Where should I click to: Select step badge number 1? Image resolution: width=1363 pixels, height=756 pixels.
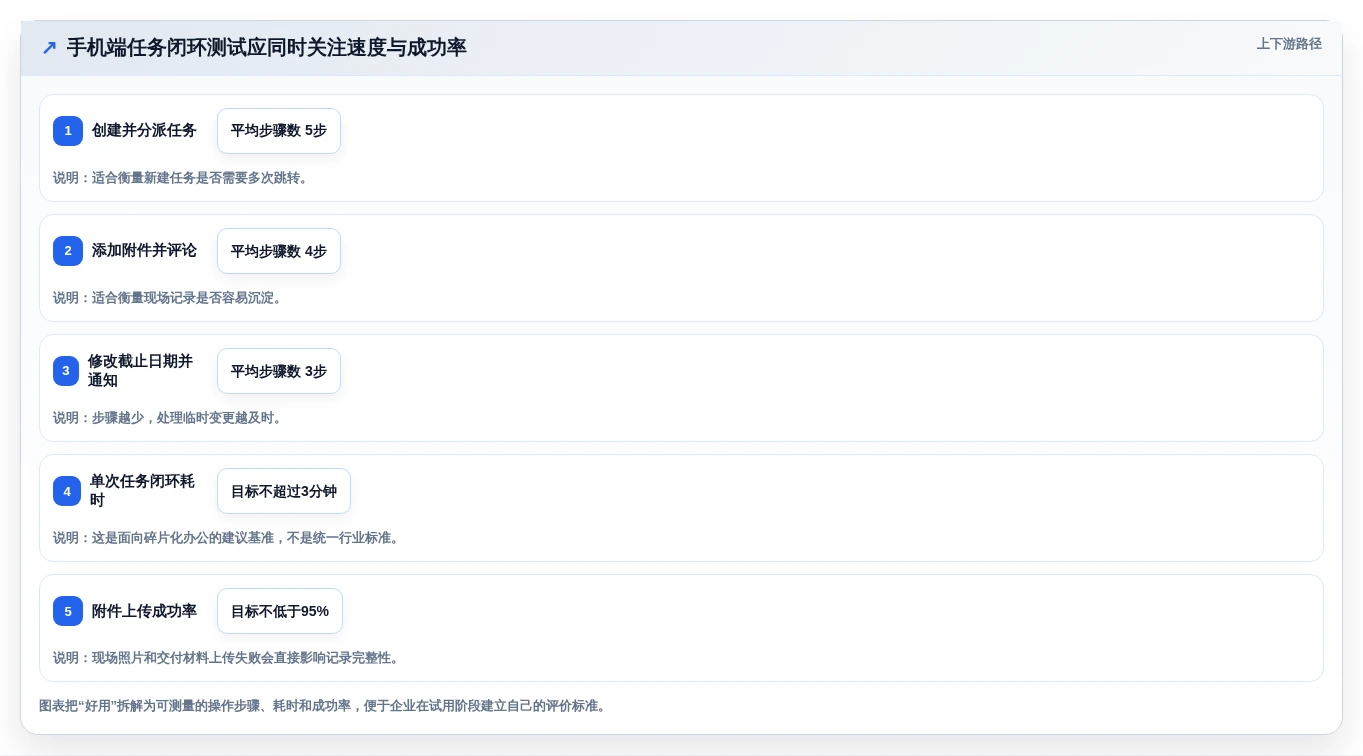pyautogui.click(x=68, y=131)
